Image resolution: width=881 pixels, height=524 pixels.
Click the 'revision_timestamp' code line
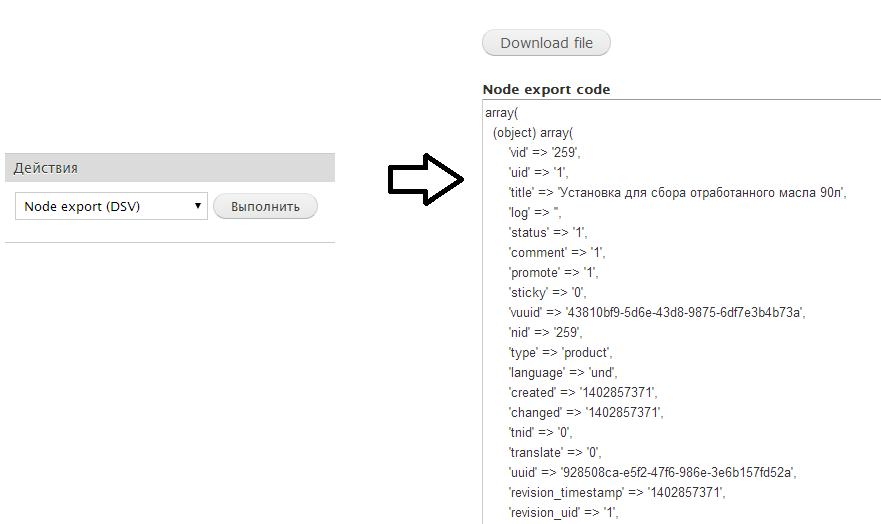[x=616, y=493]
